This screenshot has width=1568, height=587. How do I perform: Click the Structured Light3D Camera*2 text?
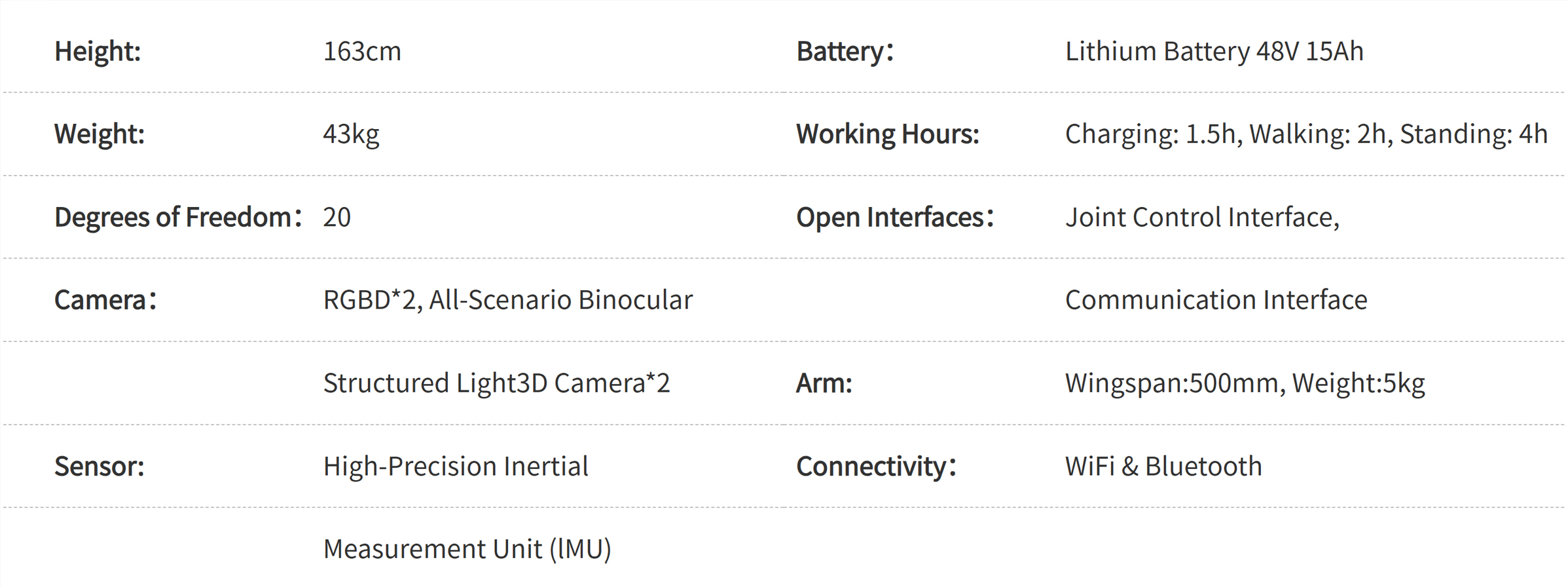(496, 383)
